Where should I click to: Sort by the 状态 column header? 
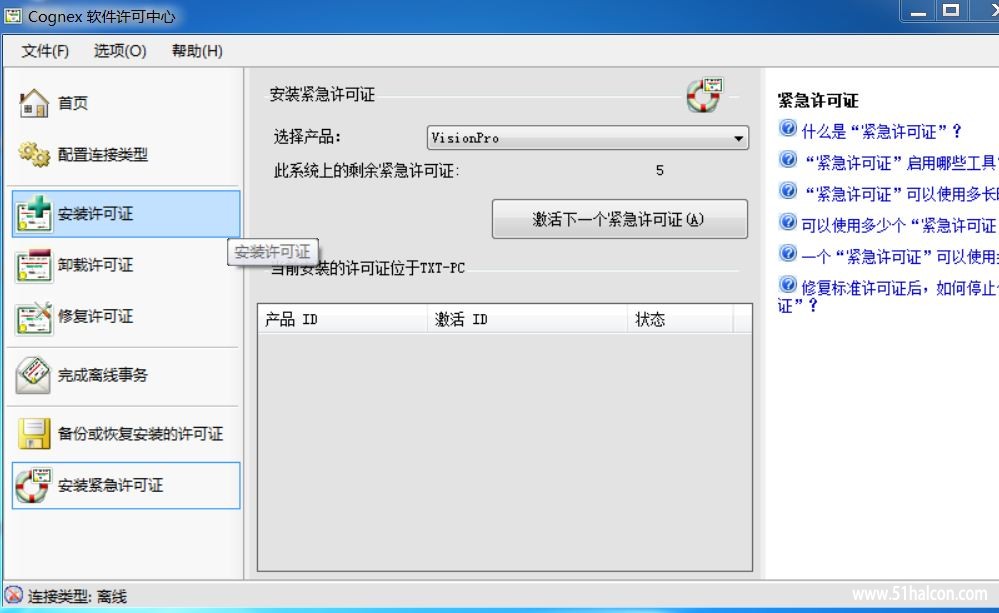pyautogui.click(x=680, y=319)
